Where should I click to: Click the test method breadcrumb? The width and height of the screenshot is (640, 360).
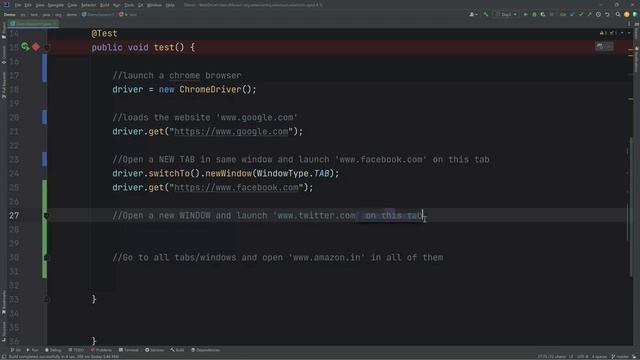128,14
